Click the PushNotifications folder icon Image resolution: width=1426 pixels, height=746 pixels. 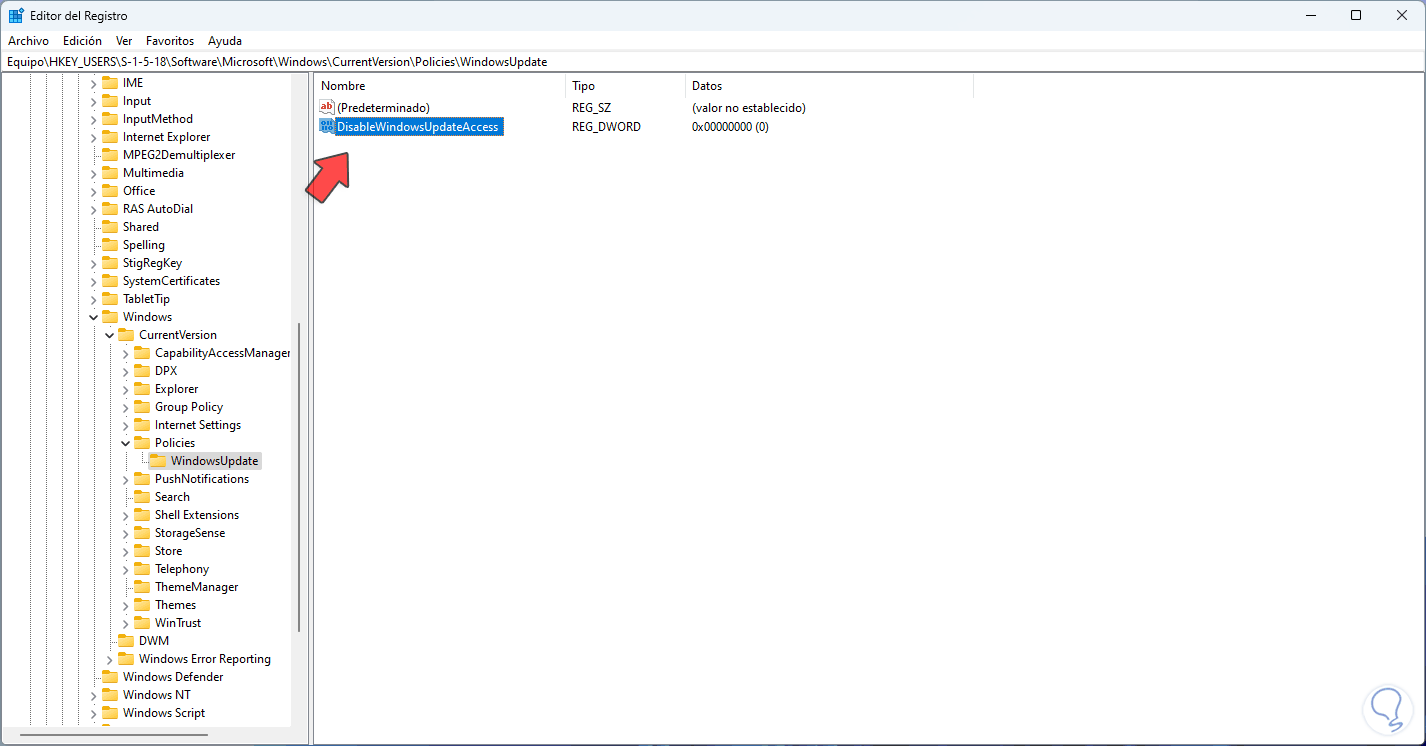point(142,479)
